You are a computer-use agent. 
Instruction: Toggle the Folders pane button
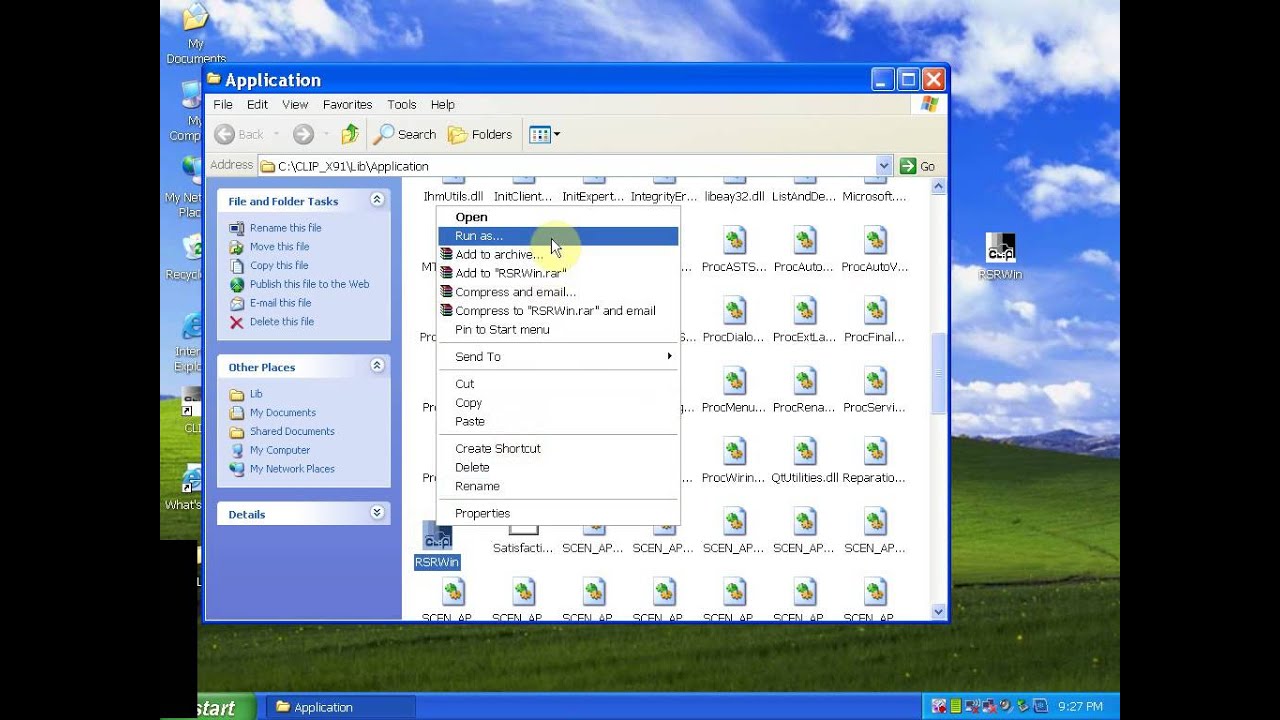coord(479,134)
